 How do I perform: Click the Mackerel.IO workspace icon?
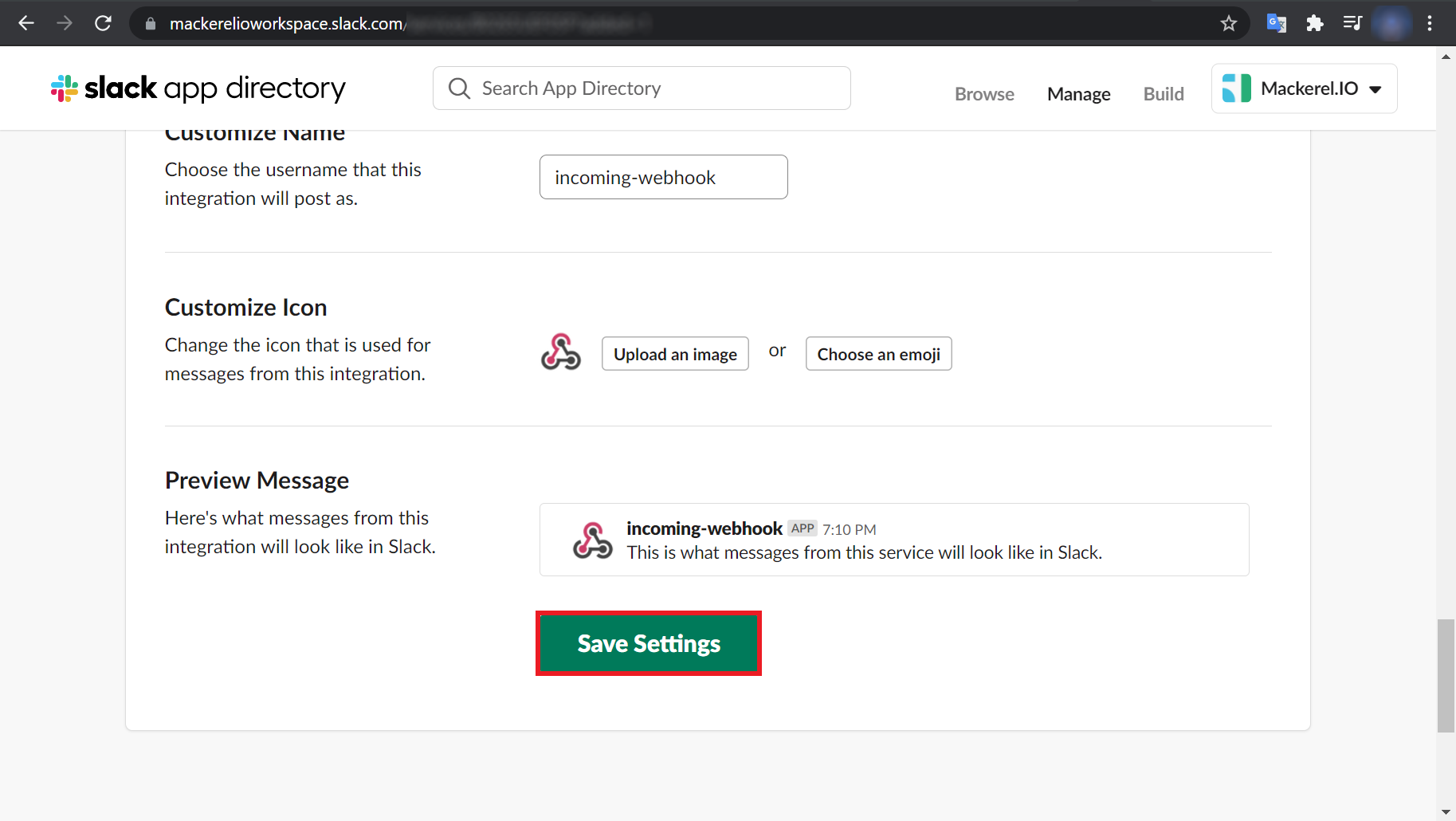[x=1238, y=88]
